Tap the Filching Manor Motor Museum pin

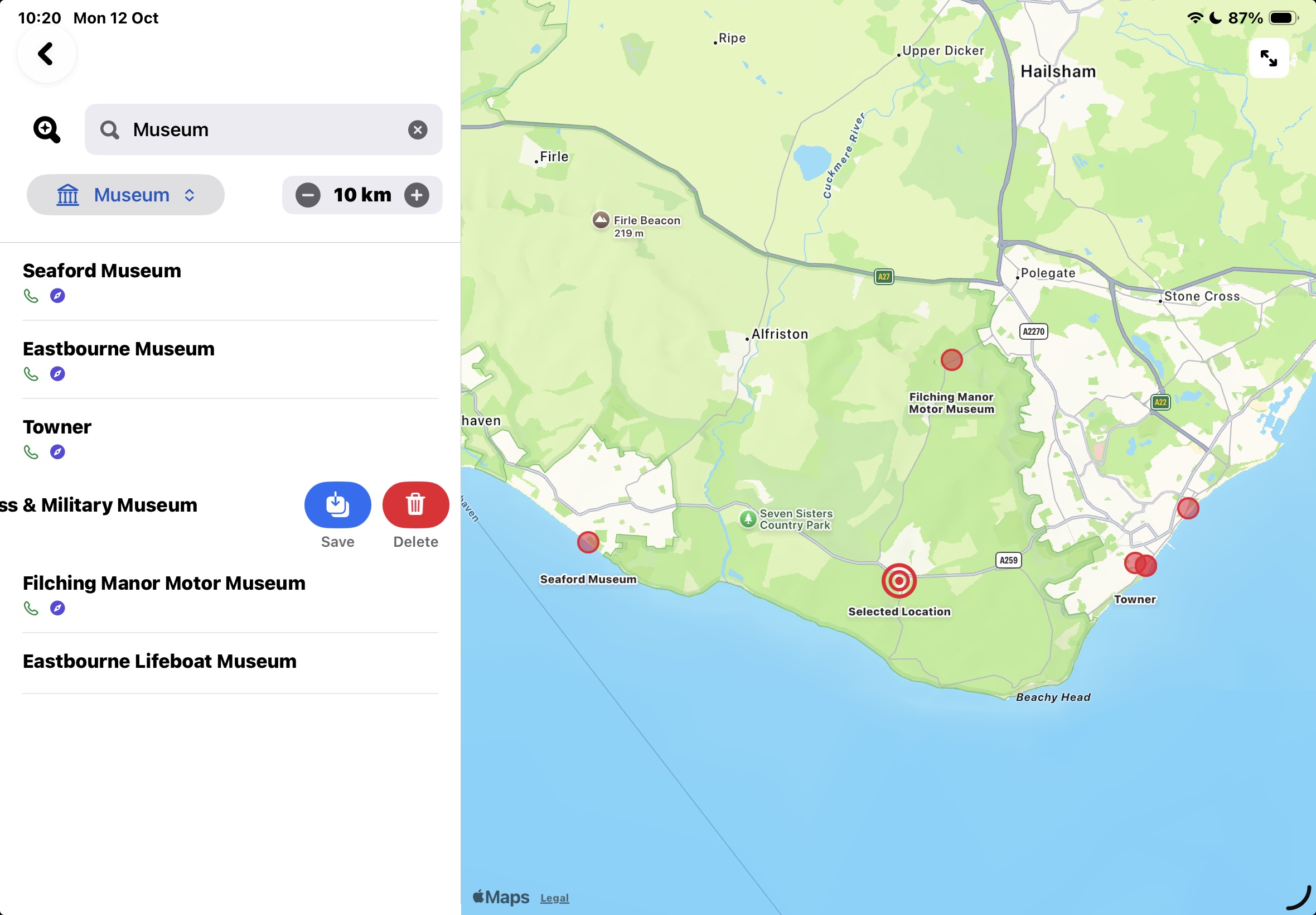952,360
